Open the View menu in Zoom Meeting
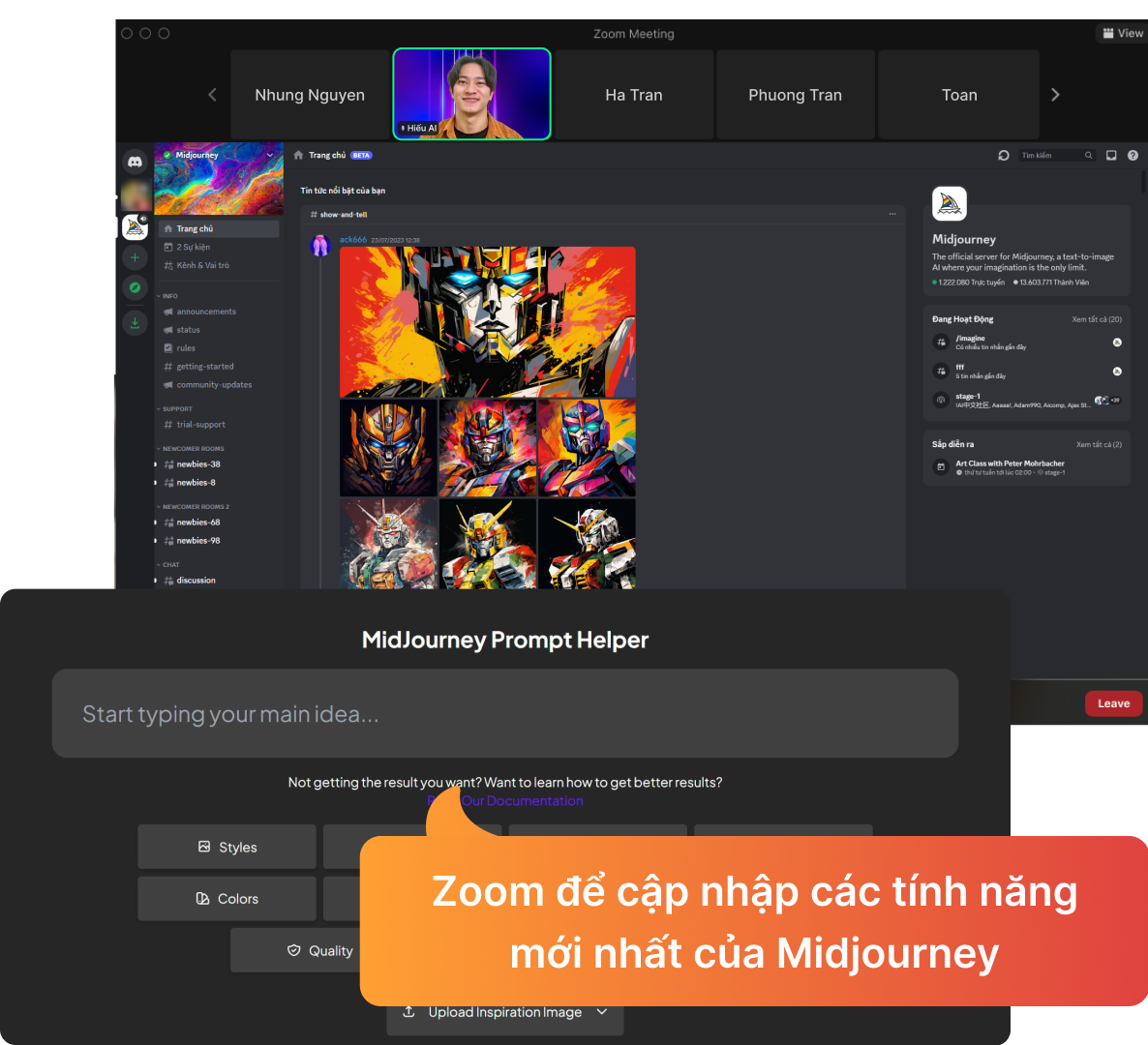Image resolution: width=1148 pixels, height=1045 pixels. click(1123, 33)
